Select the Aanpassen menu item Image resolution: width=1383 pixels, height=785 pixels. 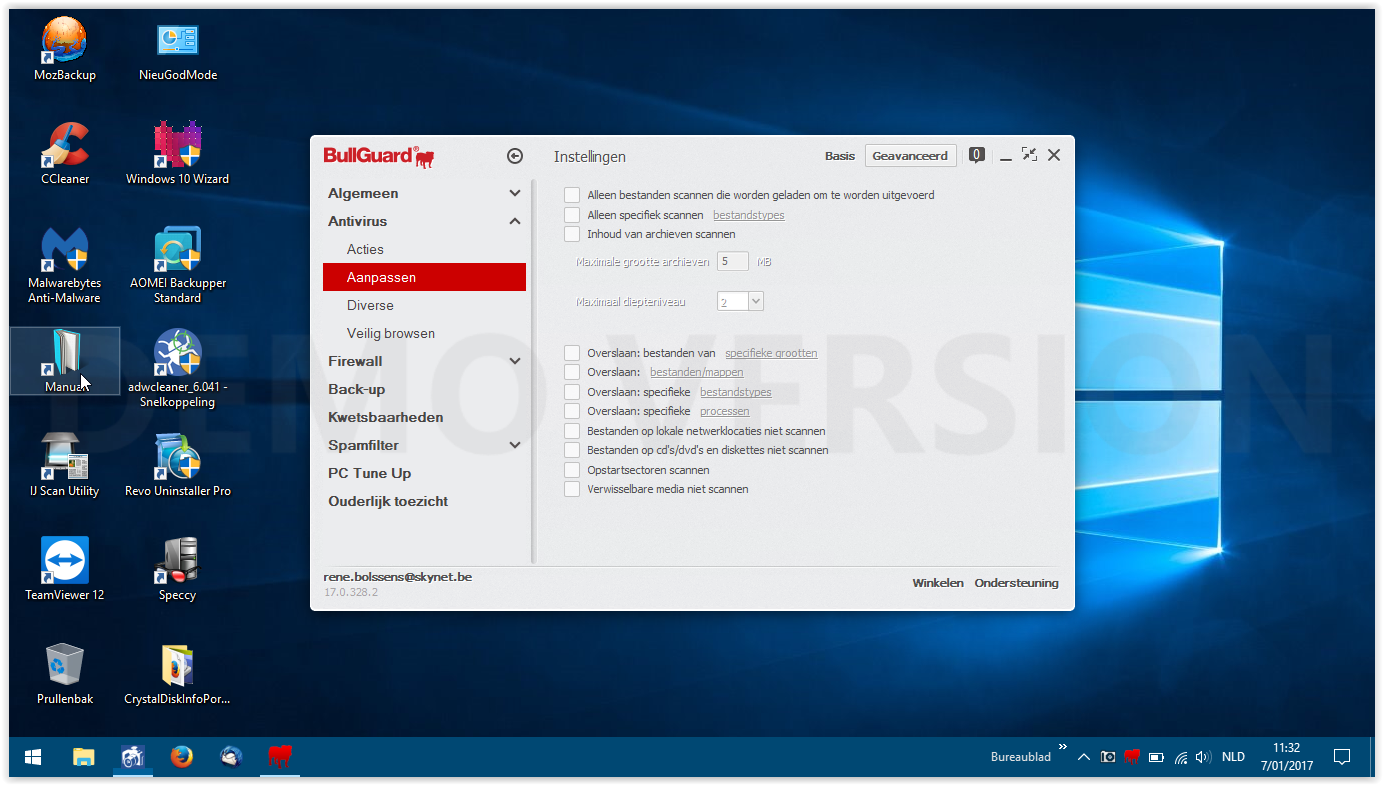click(424, 277)
